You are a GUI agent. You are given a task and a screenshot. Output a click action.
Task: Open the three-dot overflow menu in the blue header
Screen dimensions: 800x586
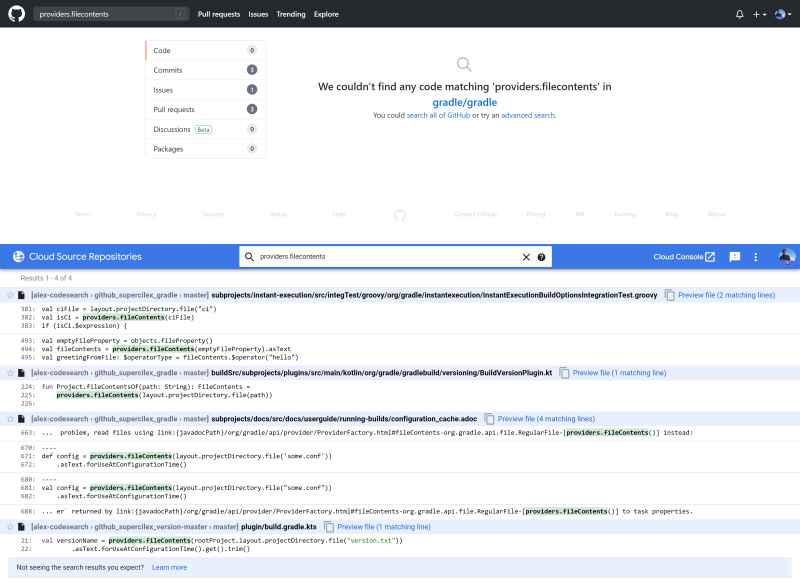coord(757,256)
